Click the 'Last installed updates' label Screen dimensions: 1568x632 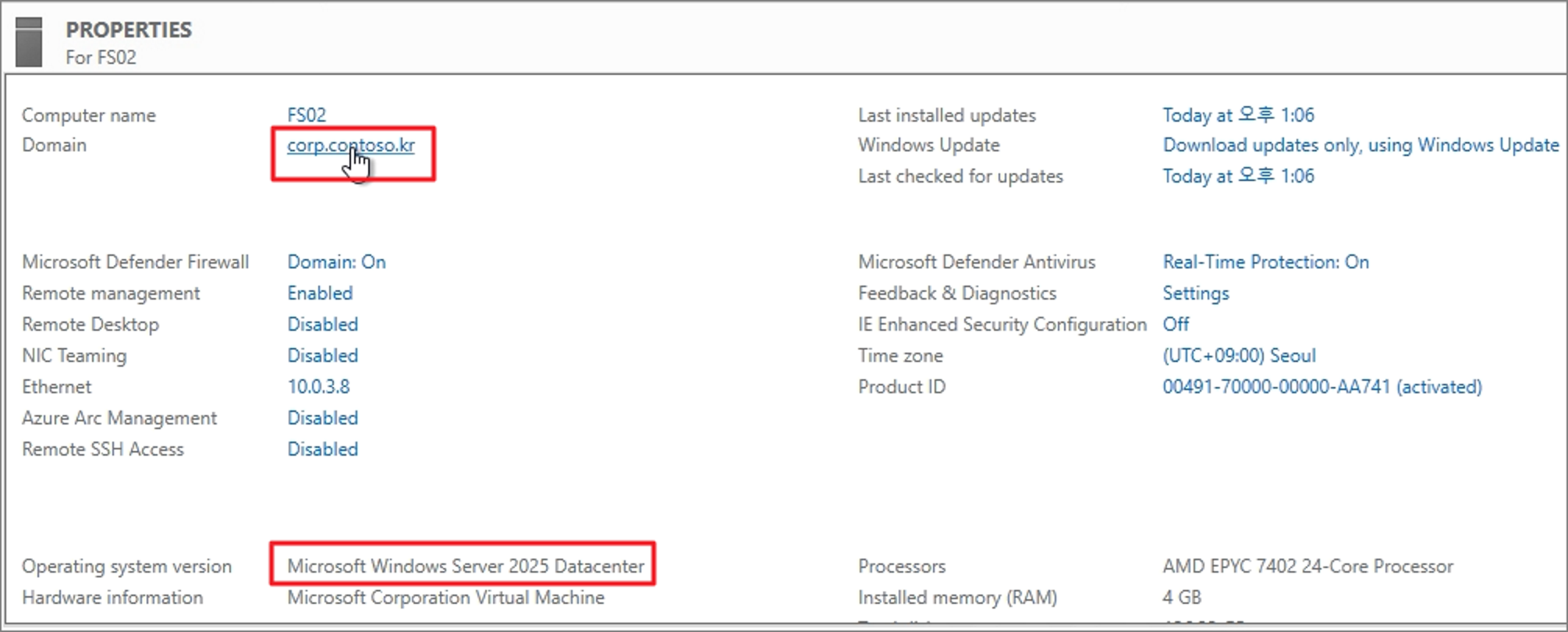947,115
